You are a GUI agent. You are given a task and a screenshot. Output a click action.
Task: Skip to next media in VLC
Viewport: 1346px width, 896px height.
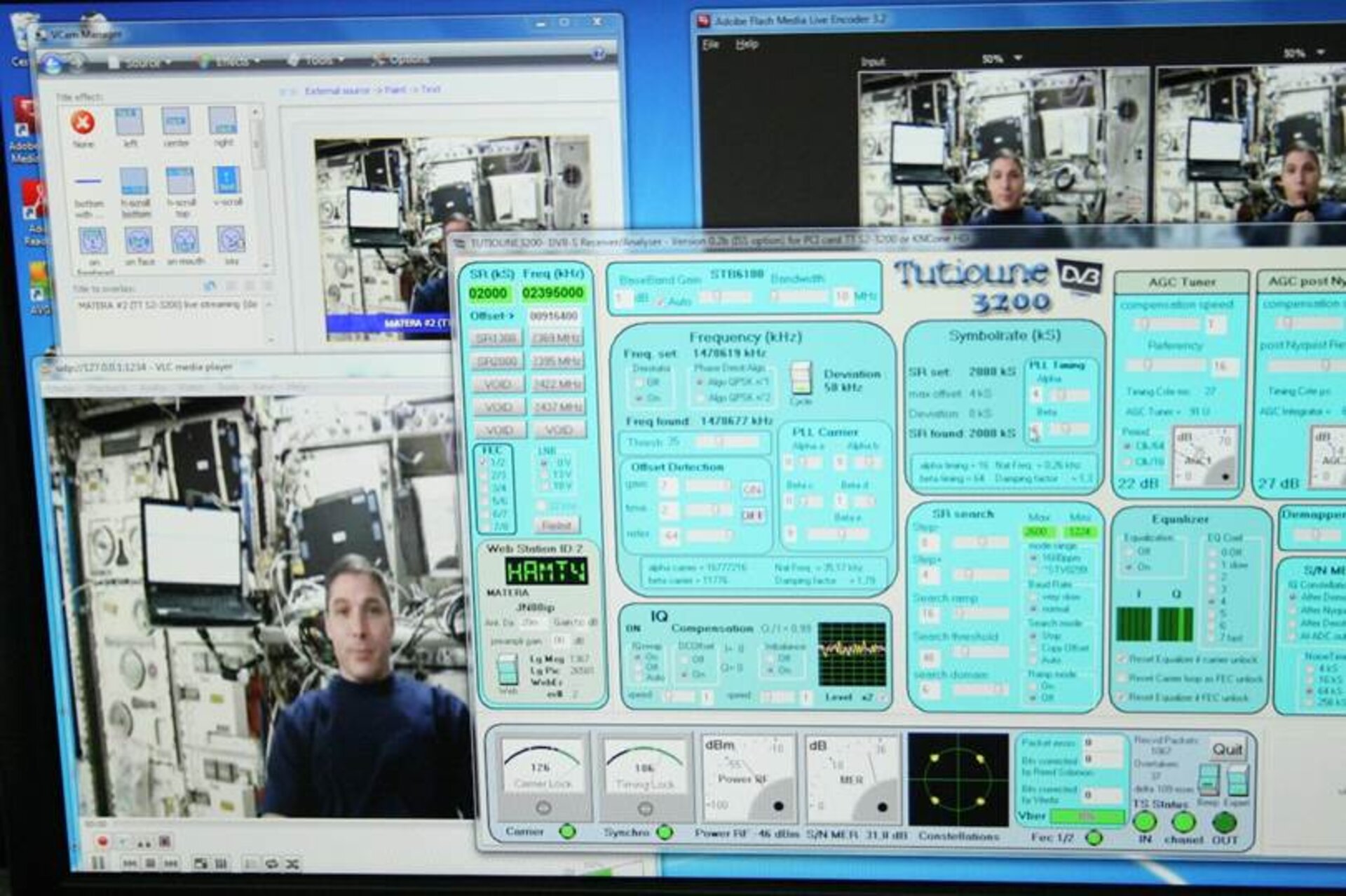coord(170,864)
